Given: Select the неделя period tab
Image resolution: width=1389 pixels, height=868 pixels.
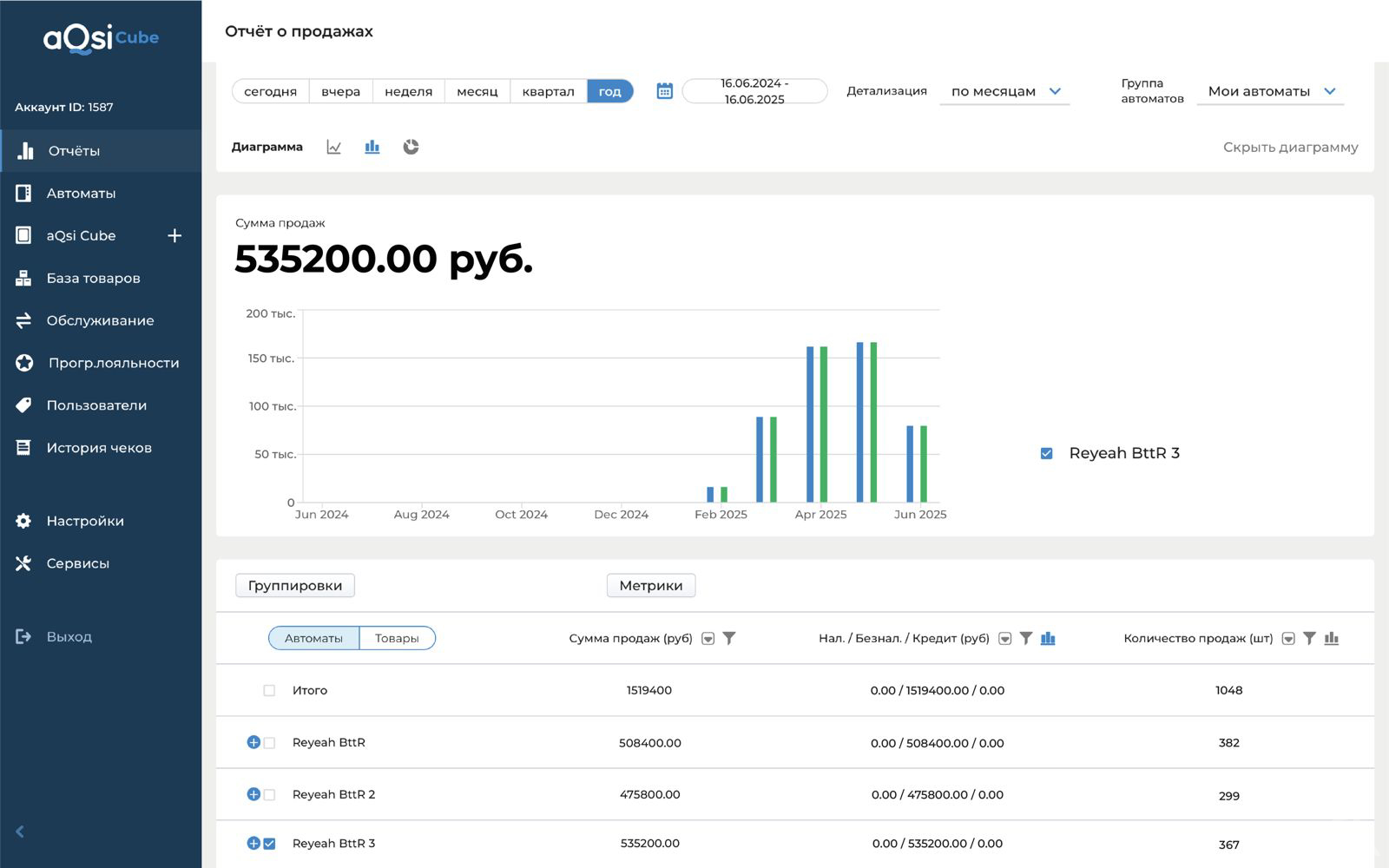Looking at the screenshot, I should tap(408, 91).
